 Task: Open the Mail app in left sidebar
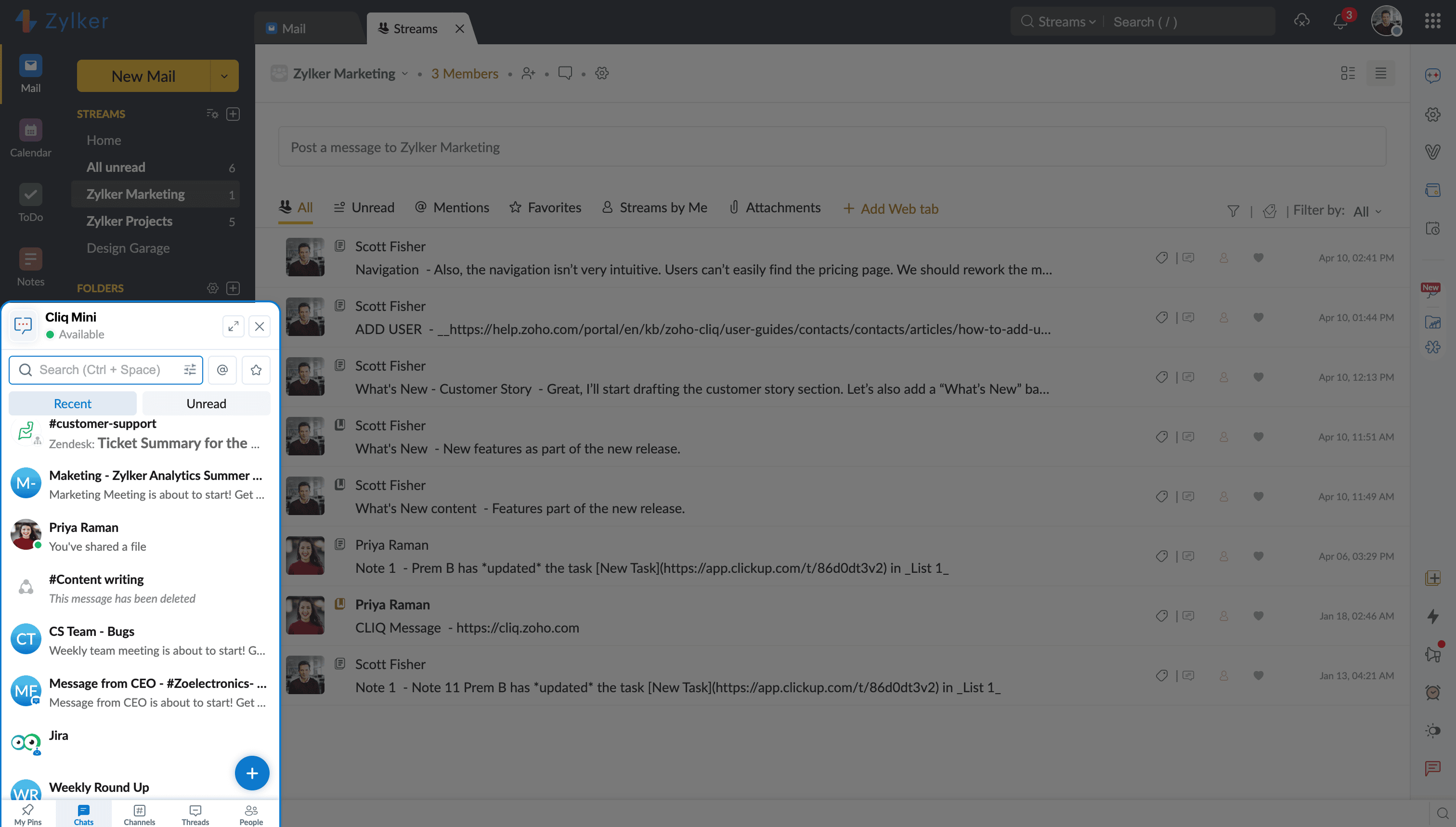click(x=31, y=73)
